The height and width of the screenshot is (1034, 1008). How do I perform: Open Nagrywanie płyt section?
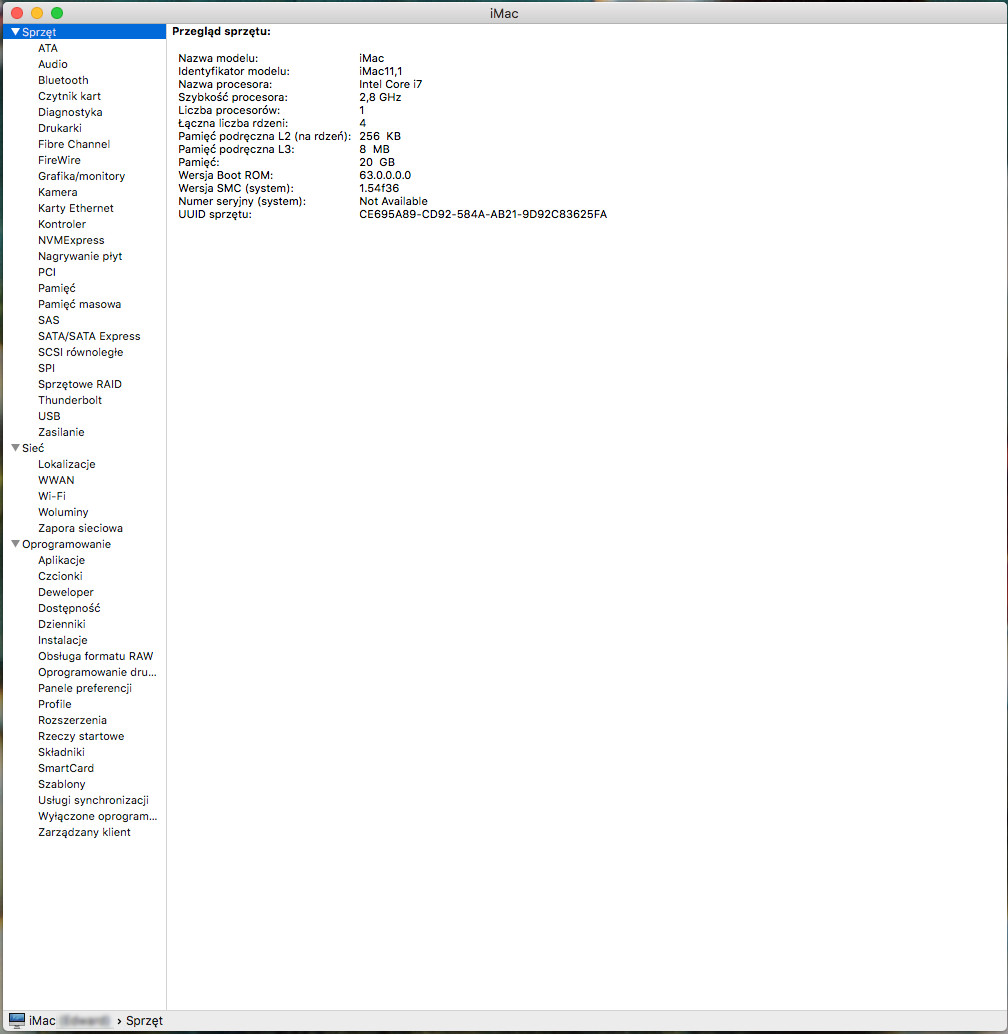click(80, 256)
